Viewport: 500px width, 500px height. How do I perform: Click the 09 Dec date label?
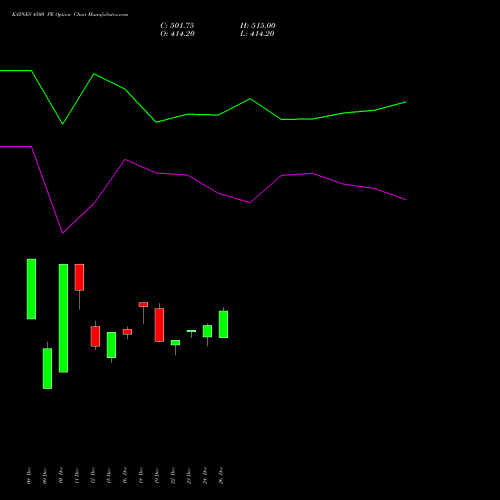[45, 476]
